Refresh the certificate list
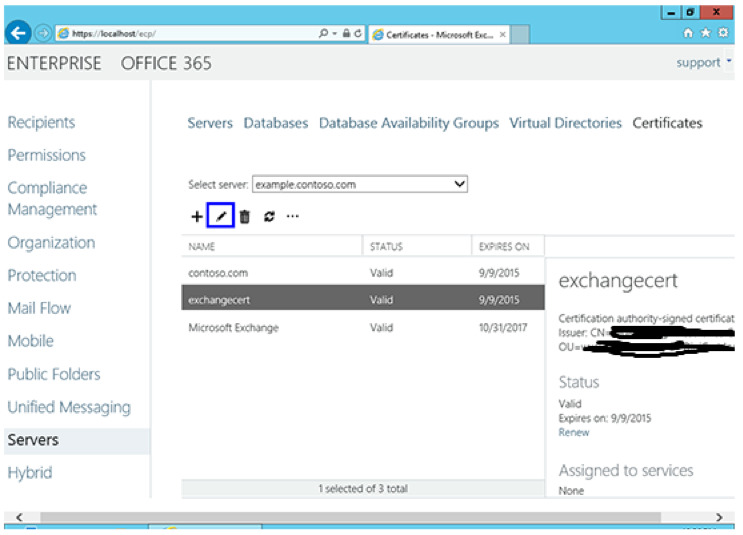Viewport: 743px width, 535px height. [269, 217]
